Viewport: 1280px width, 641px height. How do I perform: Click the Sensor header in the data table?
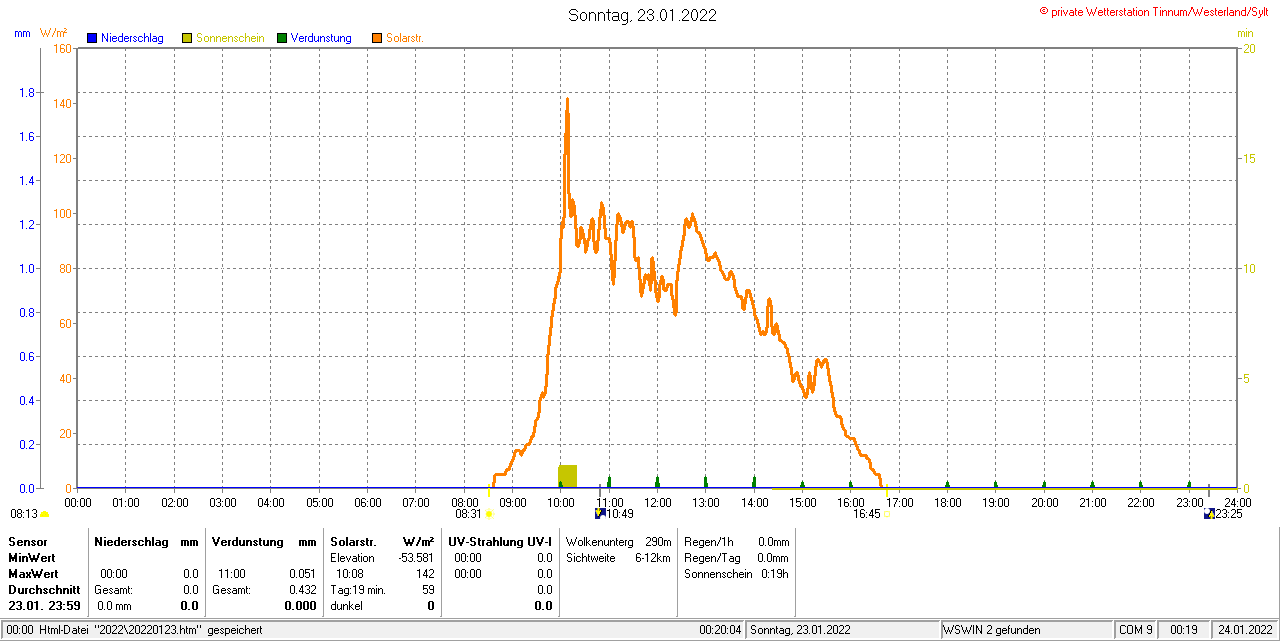[27, 541]
